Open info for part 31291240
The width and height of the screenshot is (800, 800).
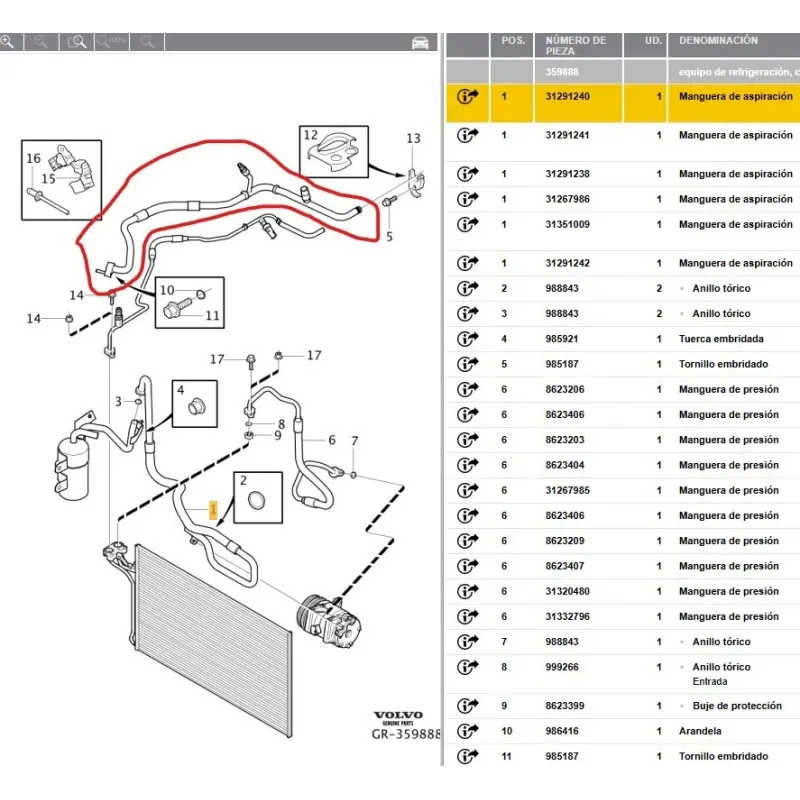tap(467, 97)
